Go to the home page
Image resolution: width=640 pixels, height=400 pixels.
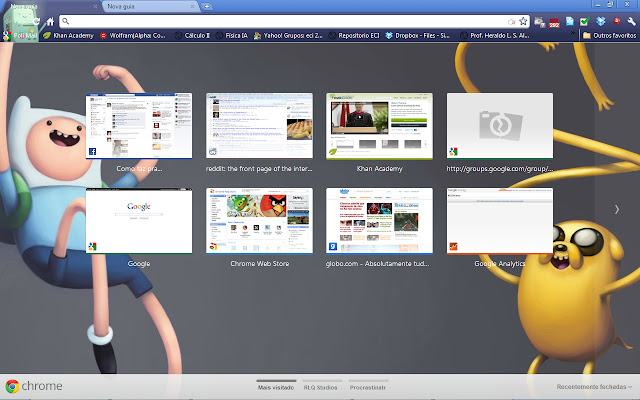(x=50, y=22)
